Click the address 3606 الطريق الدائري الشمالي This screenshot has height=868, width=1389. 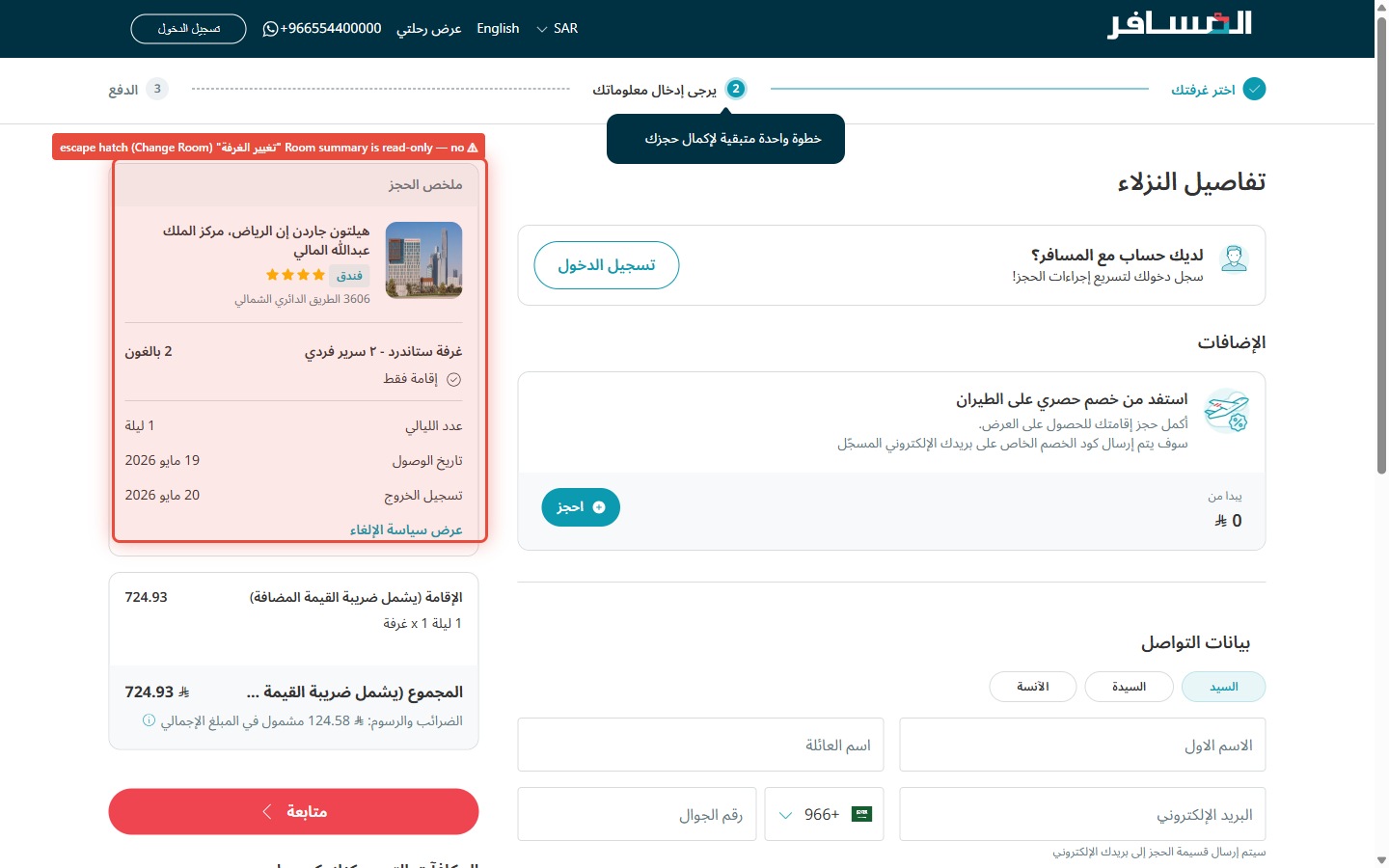(302, 299)
